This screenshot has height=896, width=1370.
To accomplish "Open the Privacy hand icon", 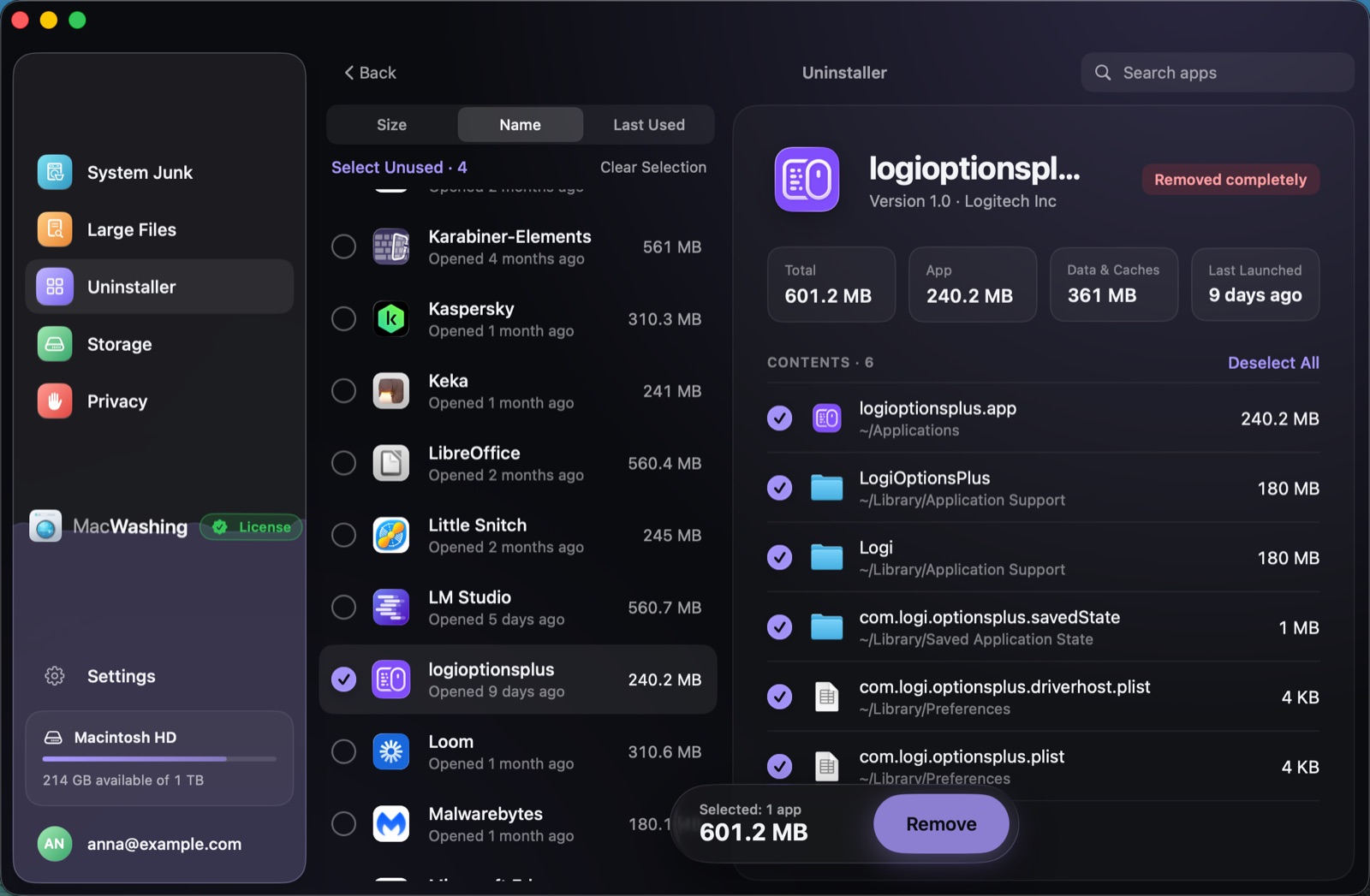I will click(x=55, y=401).
